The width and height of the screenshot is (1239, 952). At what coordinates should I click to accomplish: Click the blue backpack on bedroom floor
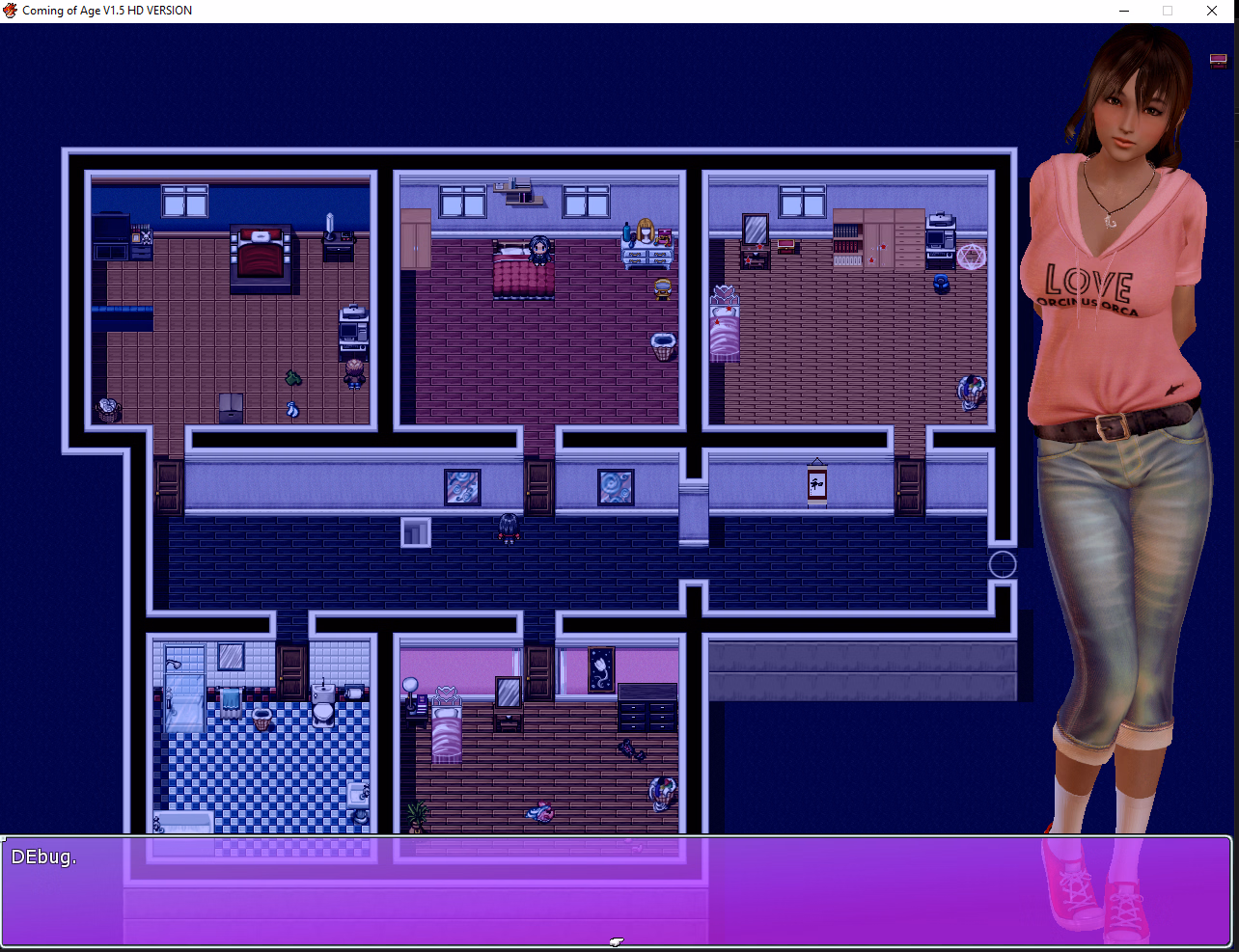click(941, 284)
